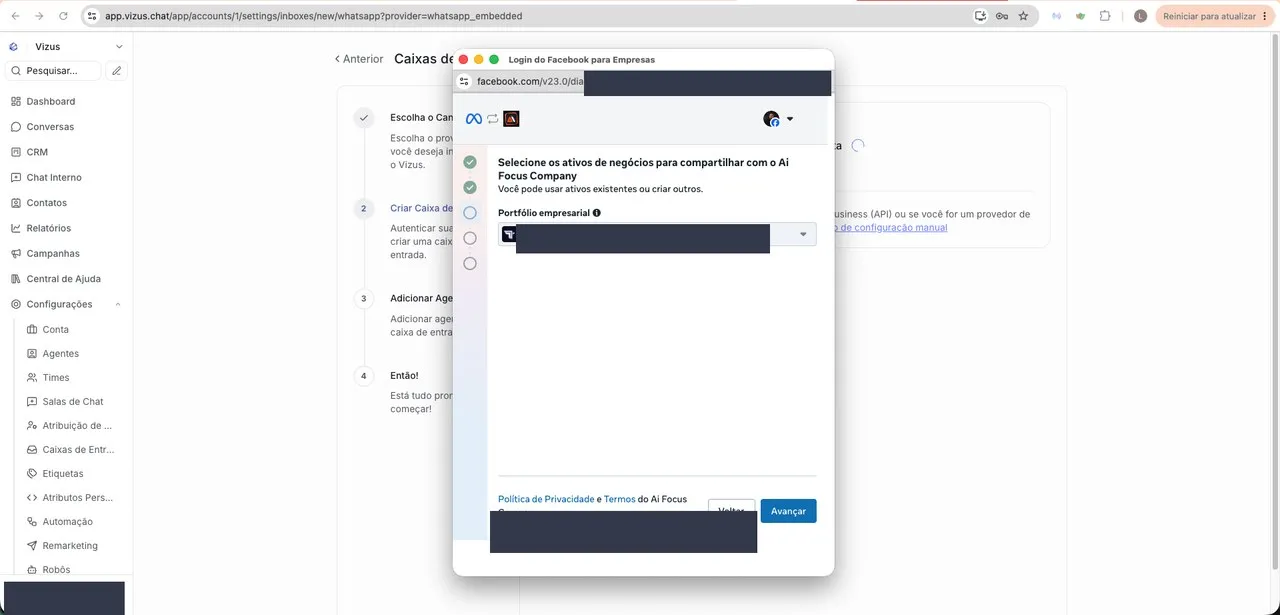The height and width of the screenshot is (615, 1280).
Task: Click the Meta logo in the popup
Action: [x=474, y=119]
